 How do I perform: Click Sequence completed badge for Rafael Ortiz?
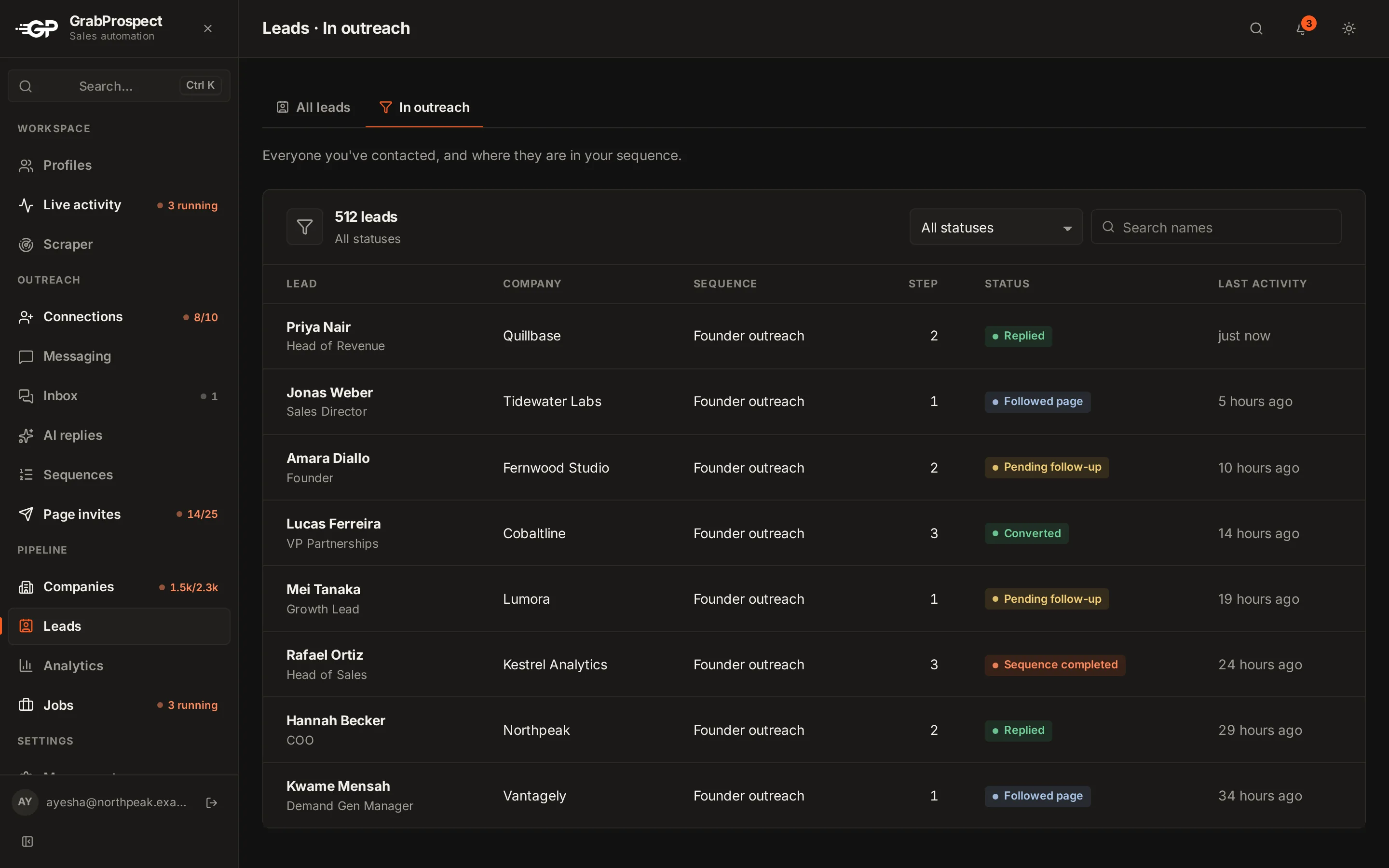pyautogui.click(x=1055, y=665)
